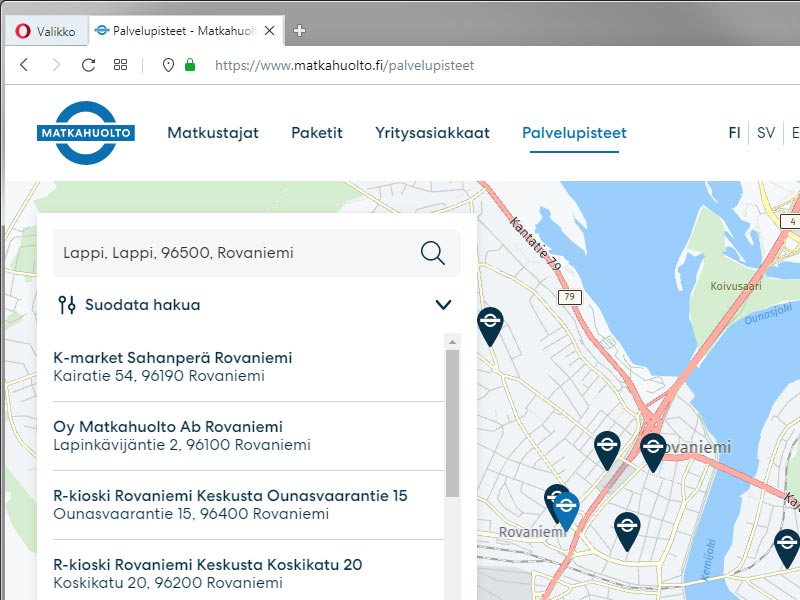Open the Opera Valikko menu
This screenshot has width=800, height=600.
(x=46, y=31)
